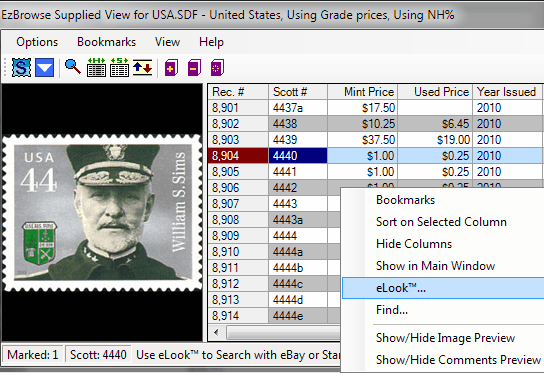544x378 pixels.
Task: Click used price $6.45
Action: tap(435, 124)
